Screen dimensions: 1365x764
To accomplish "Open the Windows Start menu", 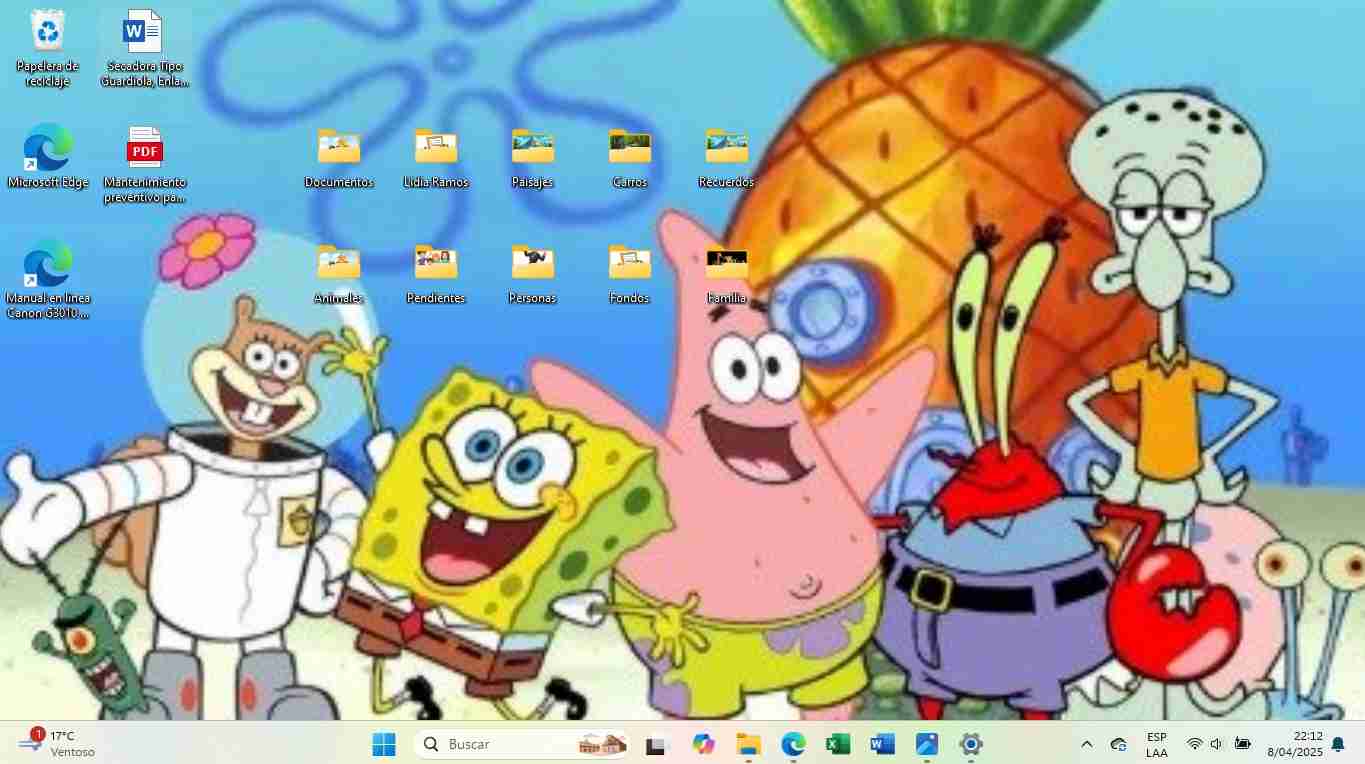I will (x=384, y=744).
